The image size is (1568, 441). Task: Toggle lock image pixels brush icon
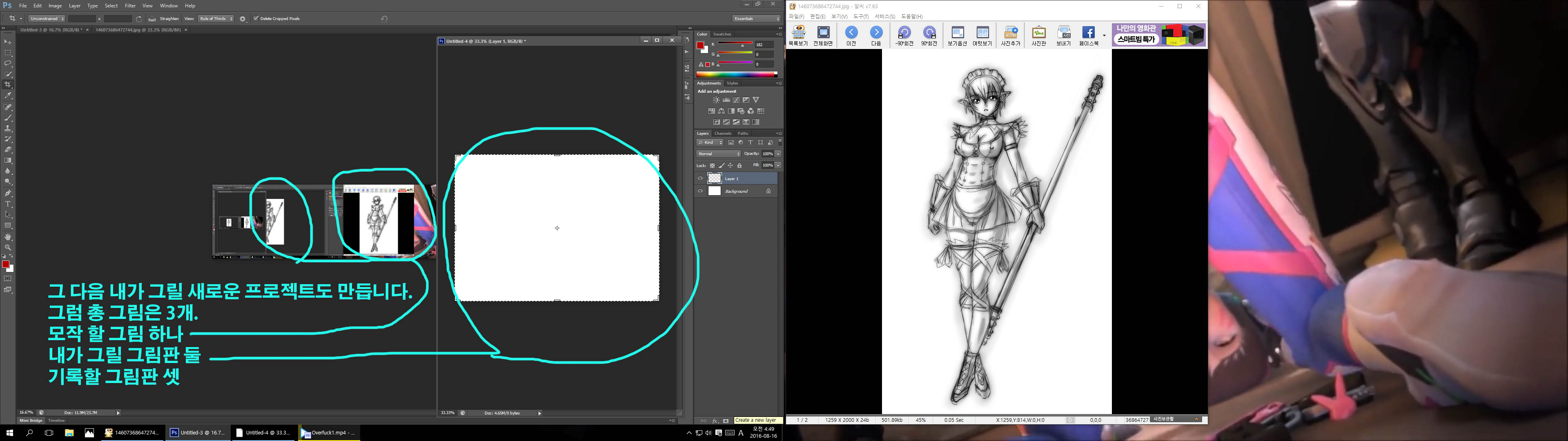click(x=721, y=166)
